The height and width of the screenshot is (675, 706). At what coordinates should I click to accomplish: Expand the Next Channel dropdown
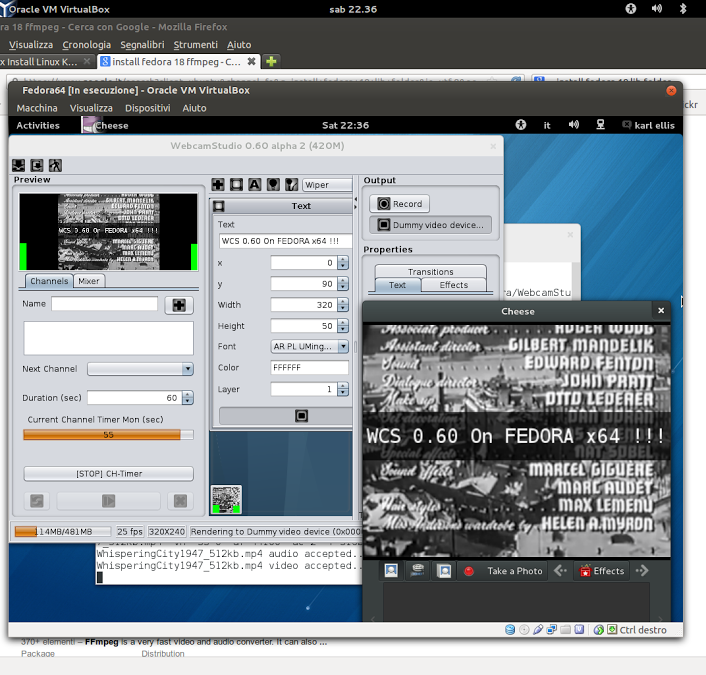(x=140, y=369)
